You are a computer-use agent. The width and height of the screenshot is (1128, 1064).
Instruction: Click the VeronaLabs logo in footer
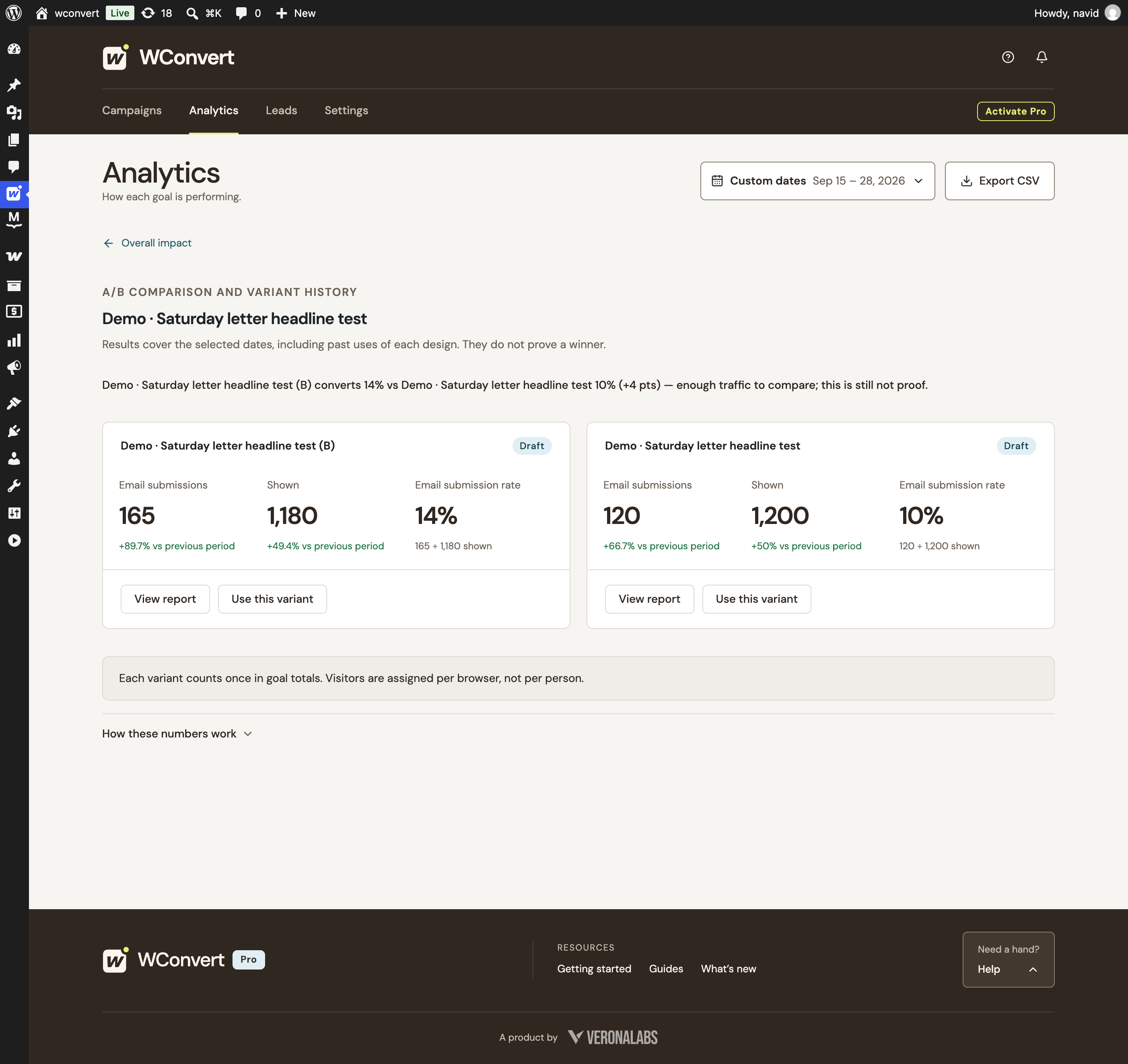[x=613, y=1037]
